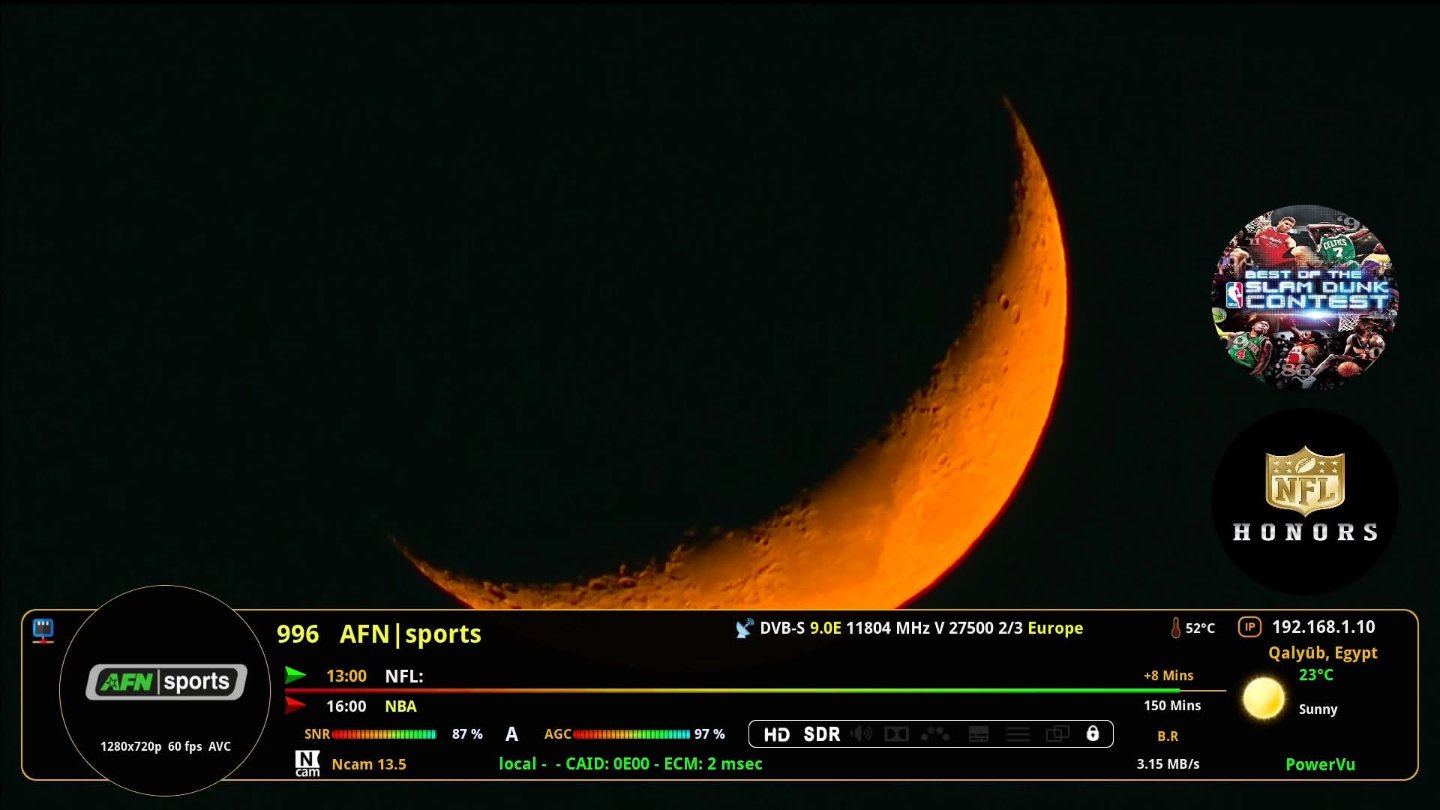The height and width of the screenshot is (810, 1440).
Task: Click the encryption padlock icon
Action: (x=1092, y=734)
